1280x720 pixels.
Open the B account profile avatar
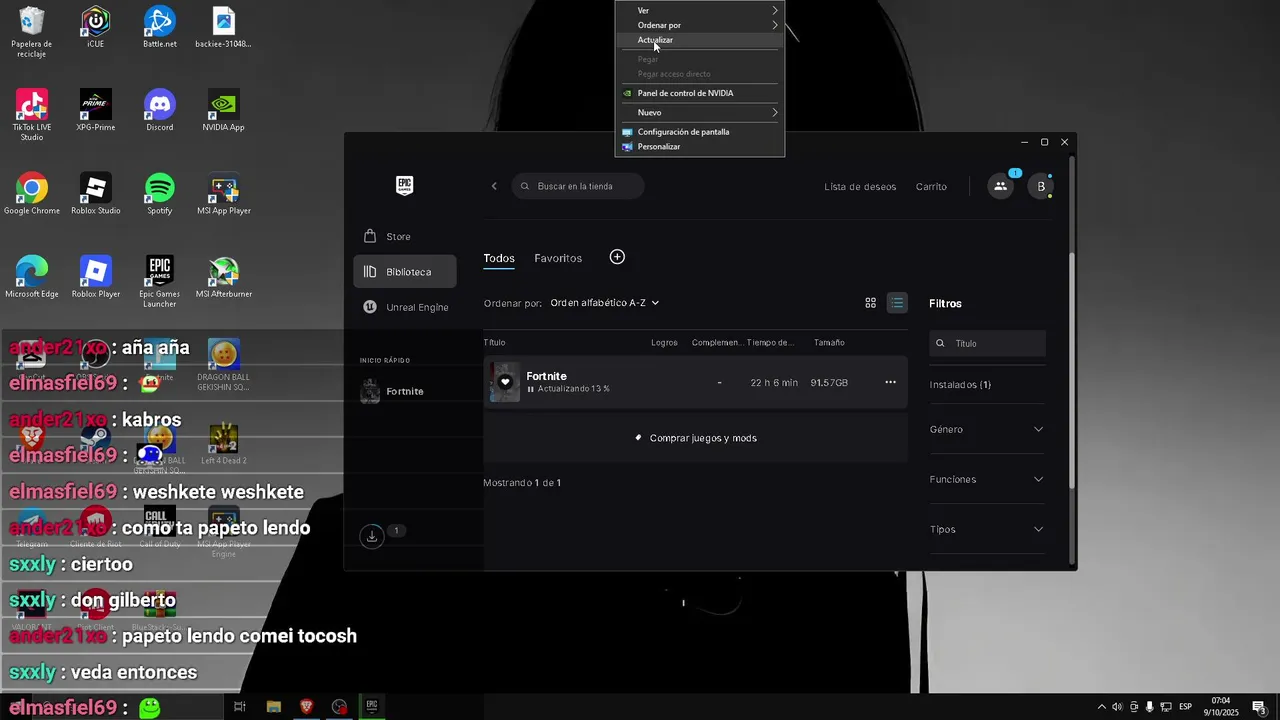[x=1041, y=186]
